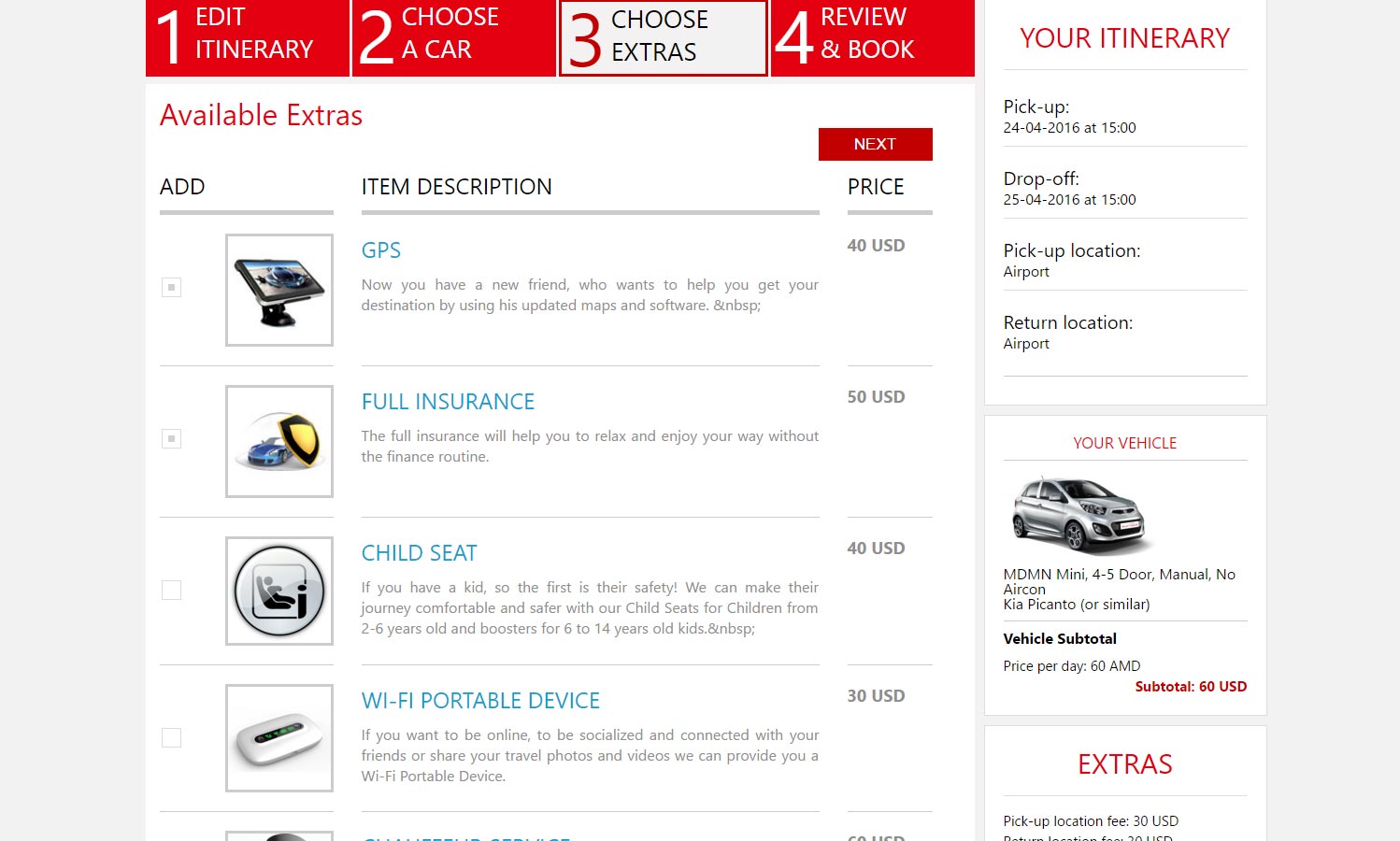Viewport: 1400px width, 841px height.
Task: Click the Wi-Fi portable device image
Action: 279,738
